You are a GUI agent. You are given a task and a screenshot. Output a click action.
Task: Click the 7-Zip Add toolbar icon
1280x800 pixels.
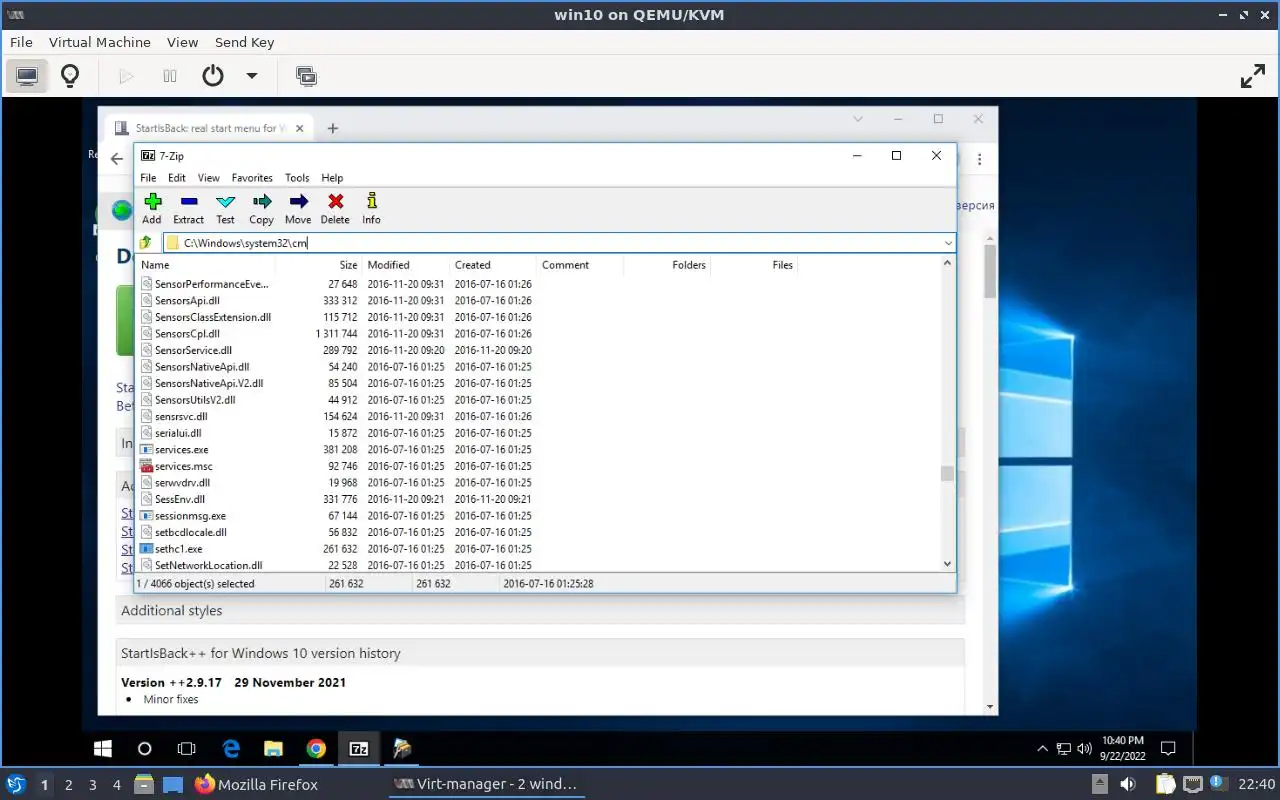click(x=152, y=201)
